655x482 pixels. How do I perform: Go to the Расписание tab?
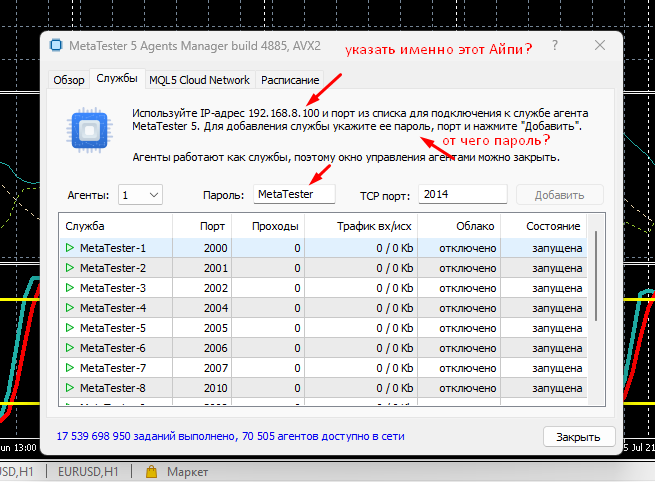290,80
